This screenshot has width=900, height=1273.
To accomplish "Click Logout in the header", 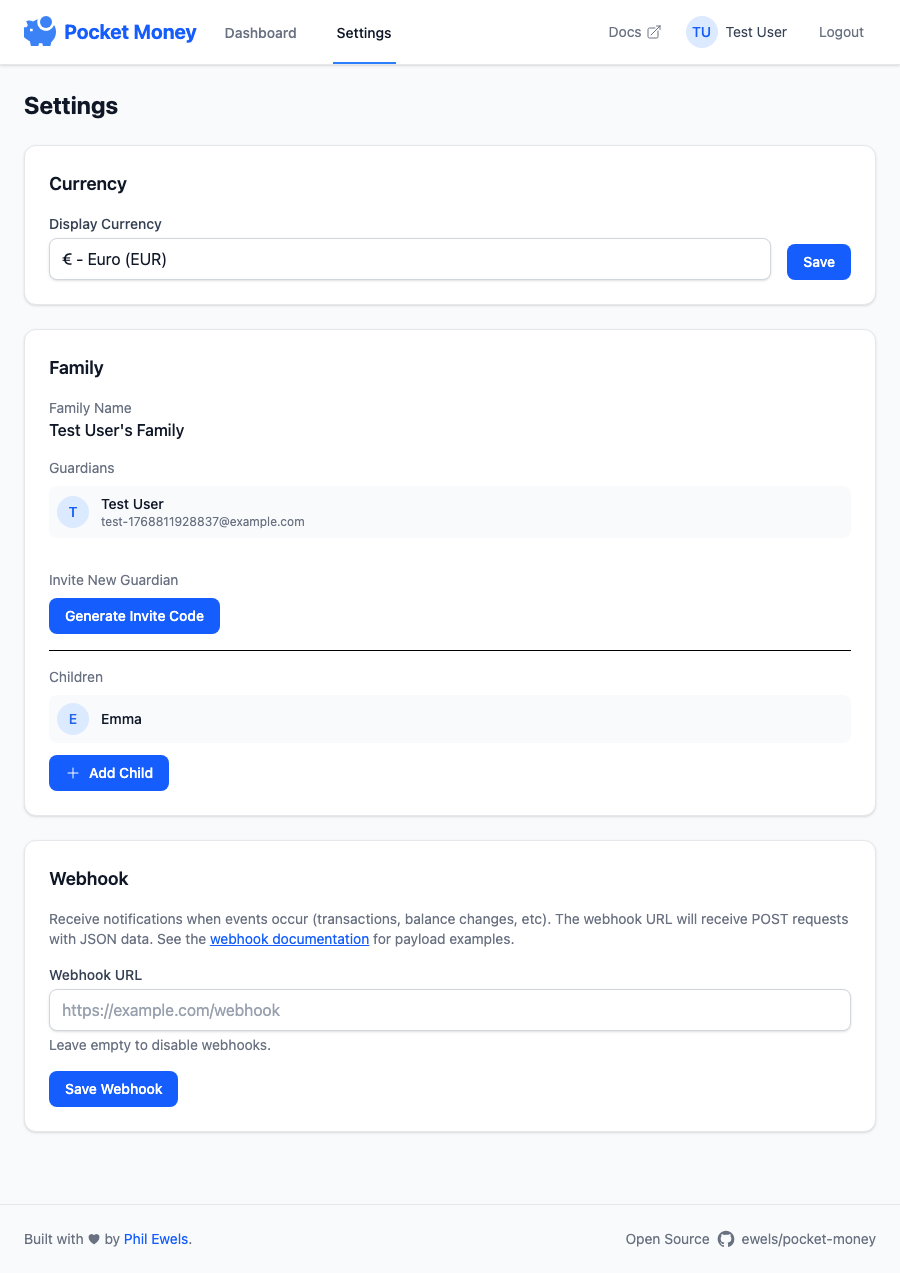I will click(840, 32).
